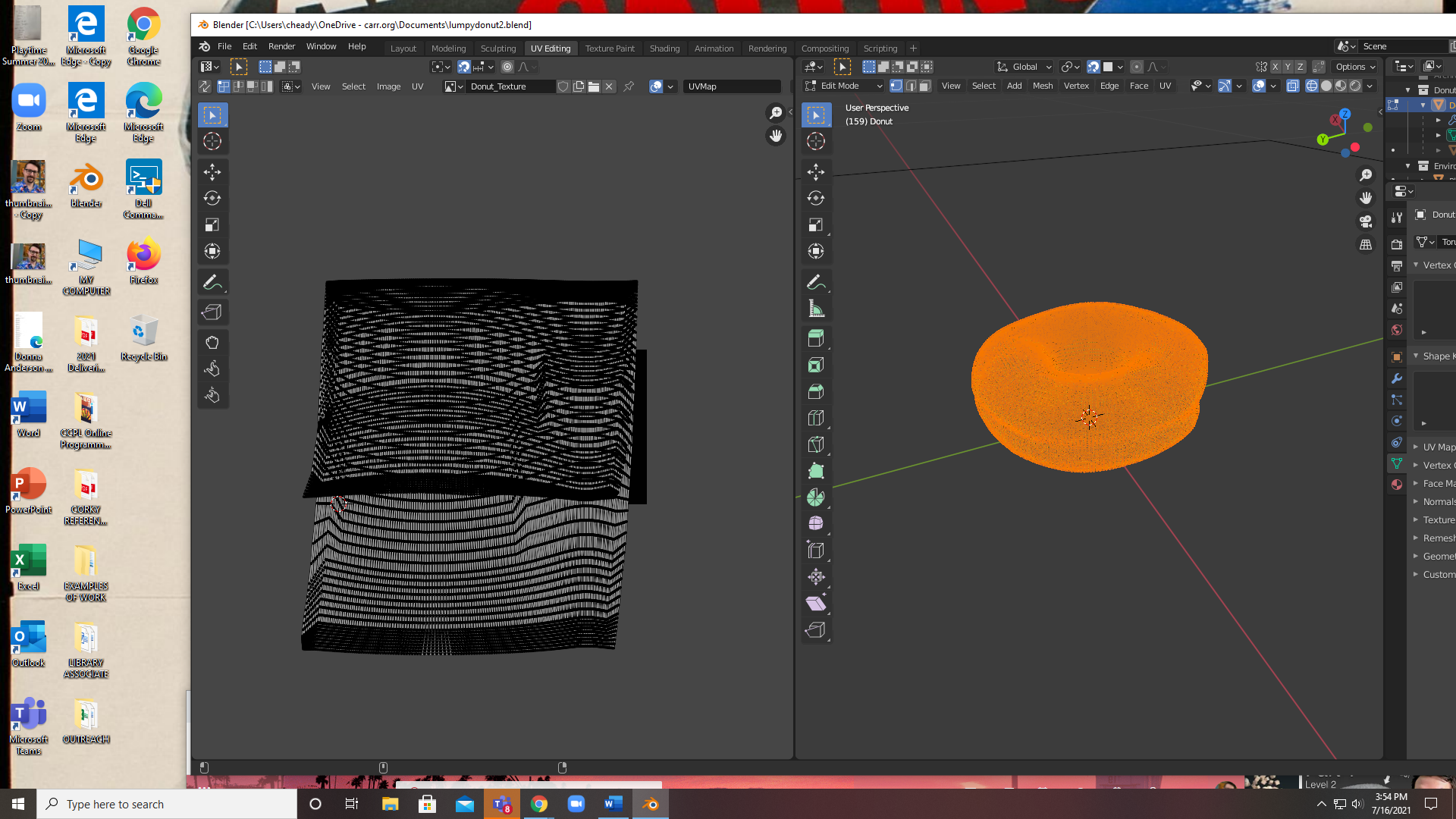Image resolution: width=1456 pixels, height=819 pixels.
Task: Pin the Donut_Texture image
Action: point(629,86)
